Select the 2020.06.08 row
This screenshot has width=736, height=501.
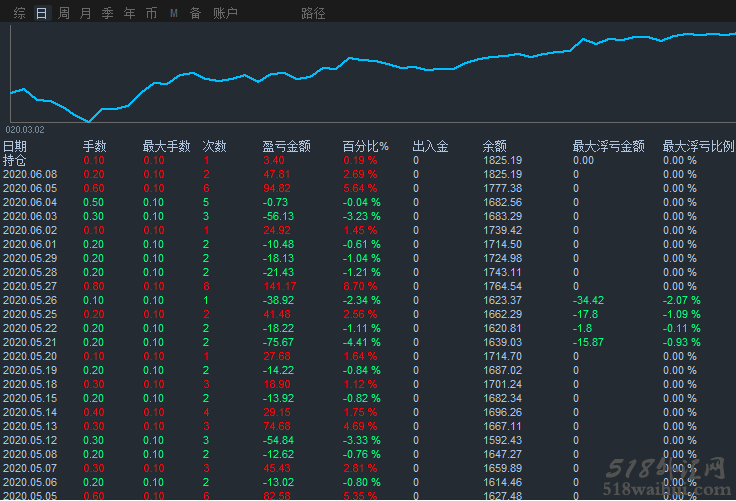(30, 174)
